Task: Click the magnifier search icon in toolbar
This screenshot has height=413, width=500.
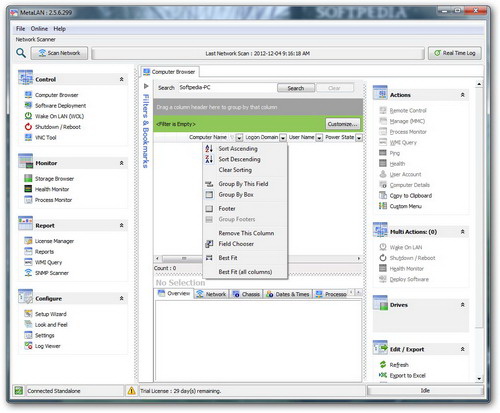Action: (21, 53)
